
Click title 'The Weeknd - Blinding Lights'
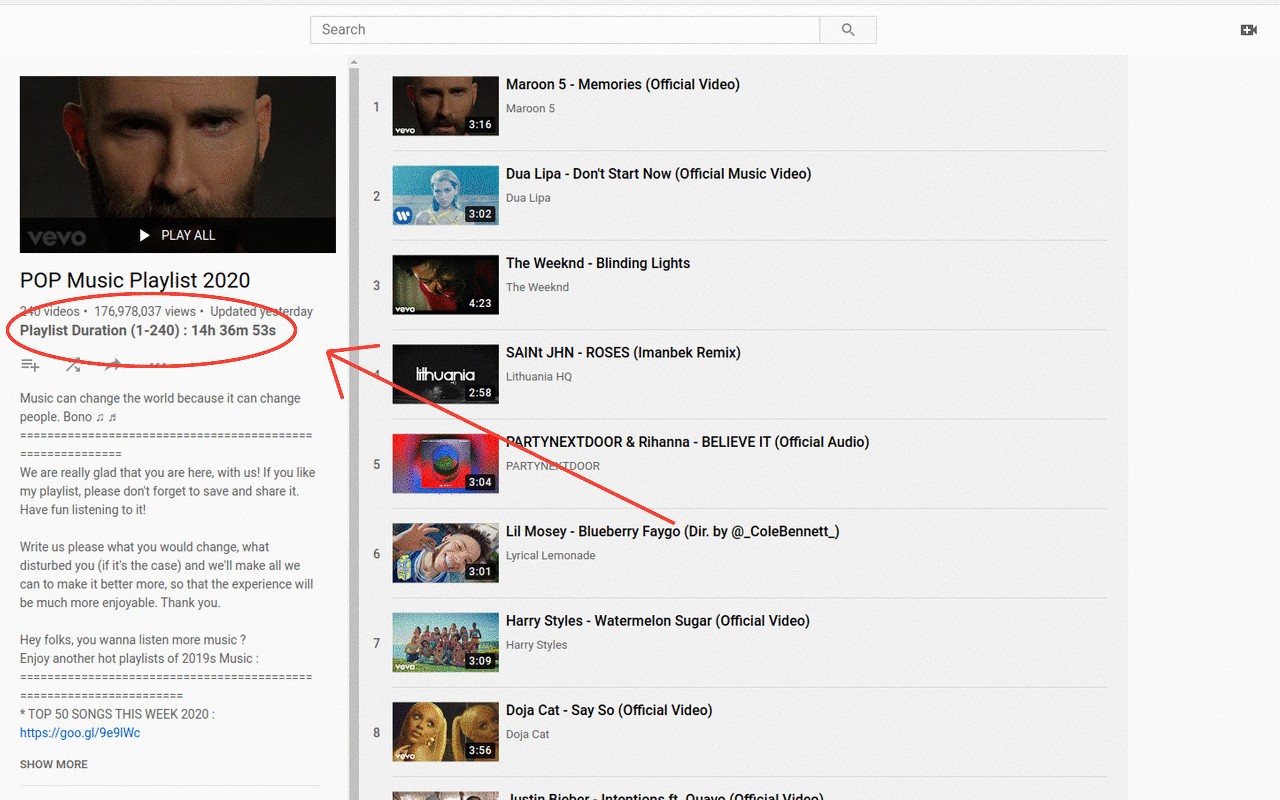pos(598,263)
